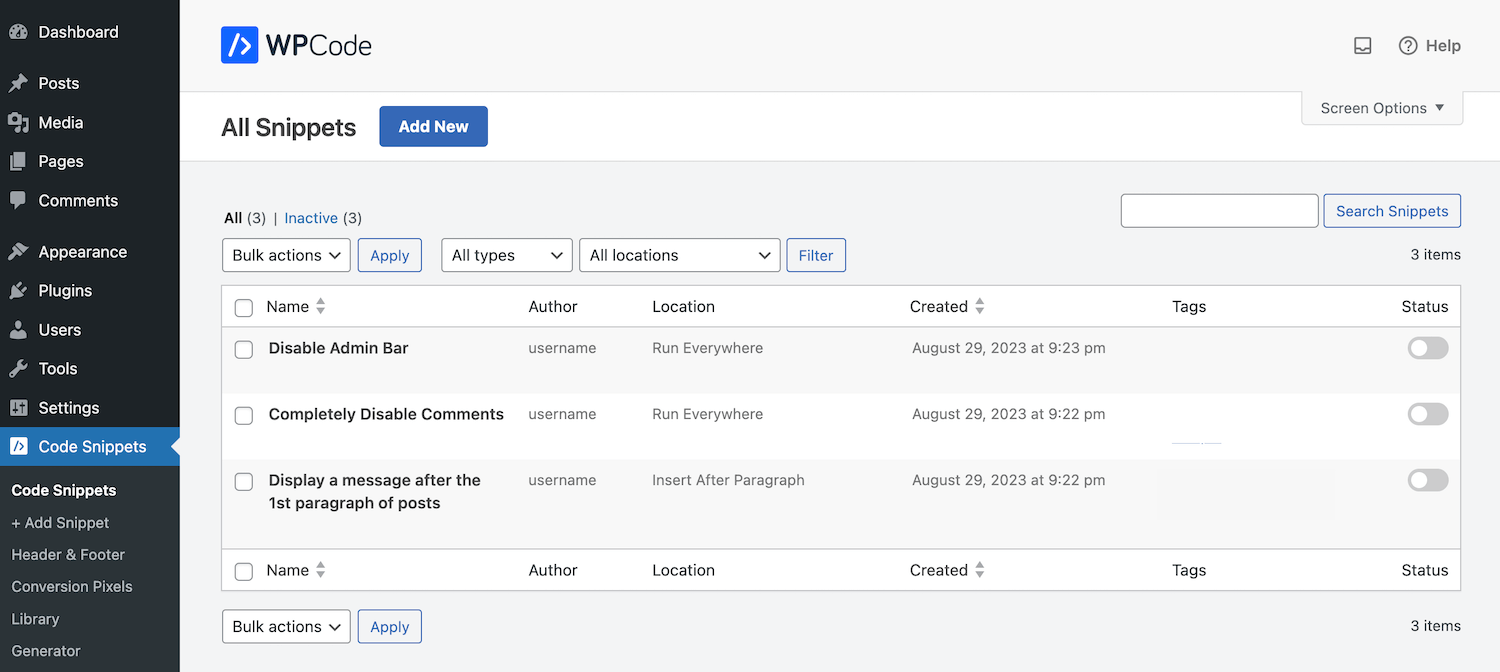Check the Completely Disable Comments checkbox
Image resolution: width=1500 pixels, height=672 pixels.
(x=243, y=414)
